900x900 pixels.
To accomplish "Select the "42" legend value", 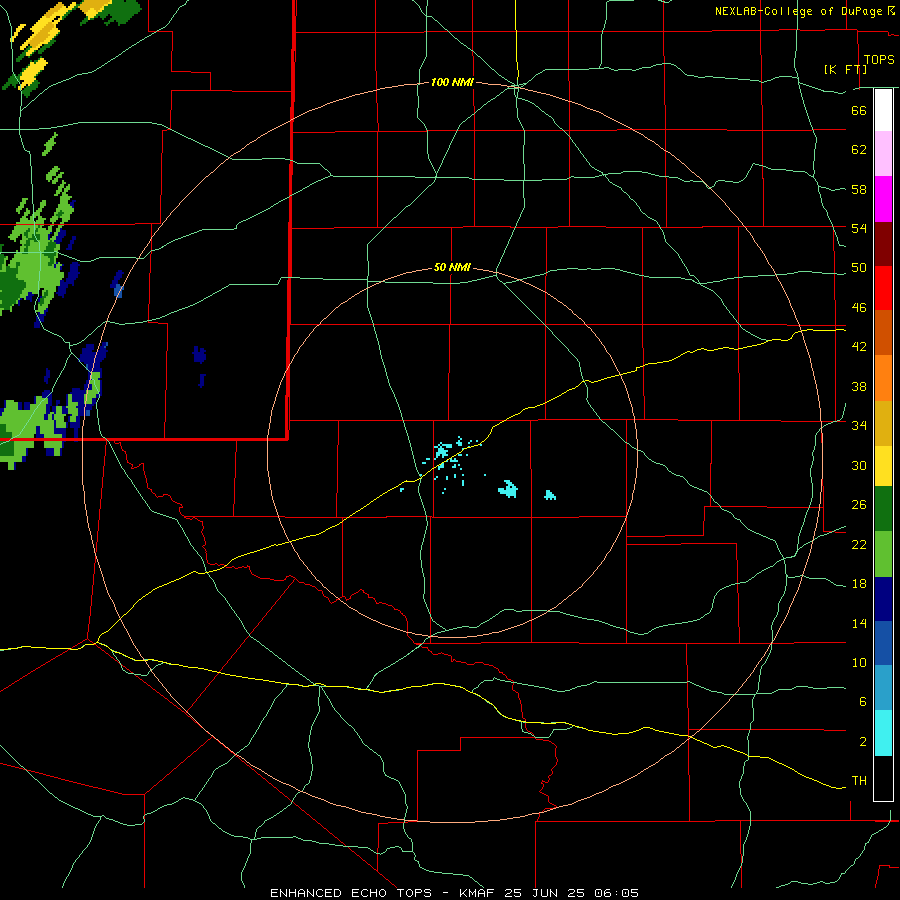I will (859, 347).
